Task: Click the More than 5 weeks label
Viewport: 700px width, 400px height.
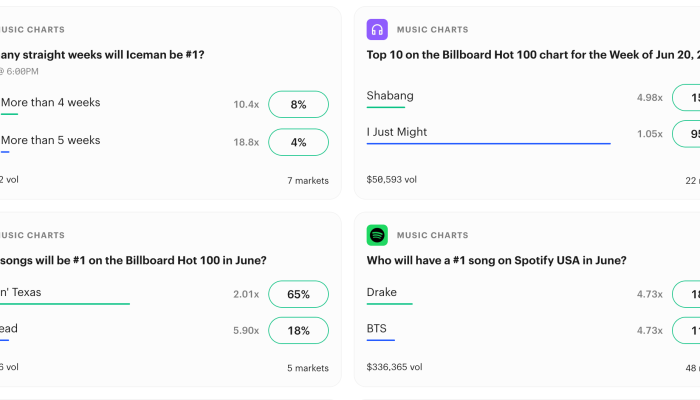Action: point(50,140)
